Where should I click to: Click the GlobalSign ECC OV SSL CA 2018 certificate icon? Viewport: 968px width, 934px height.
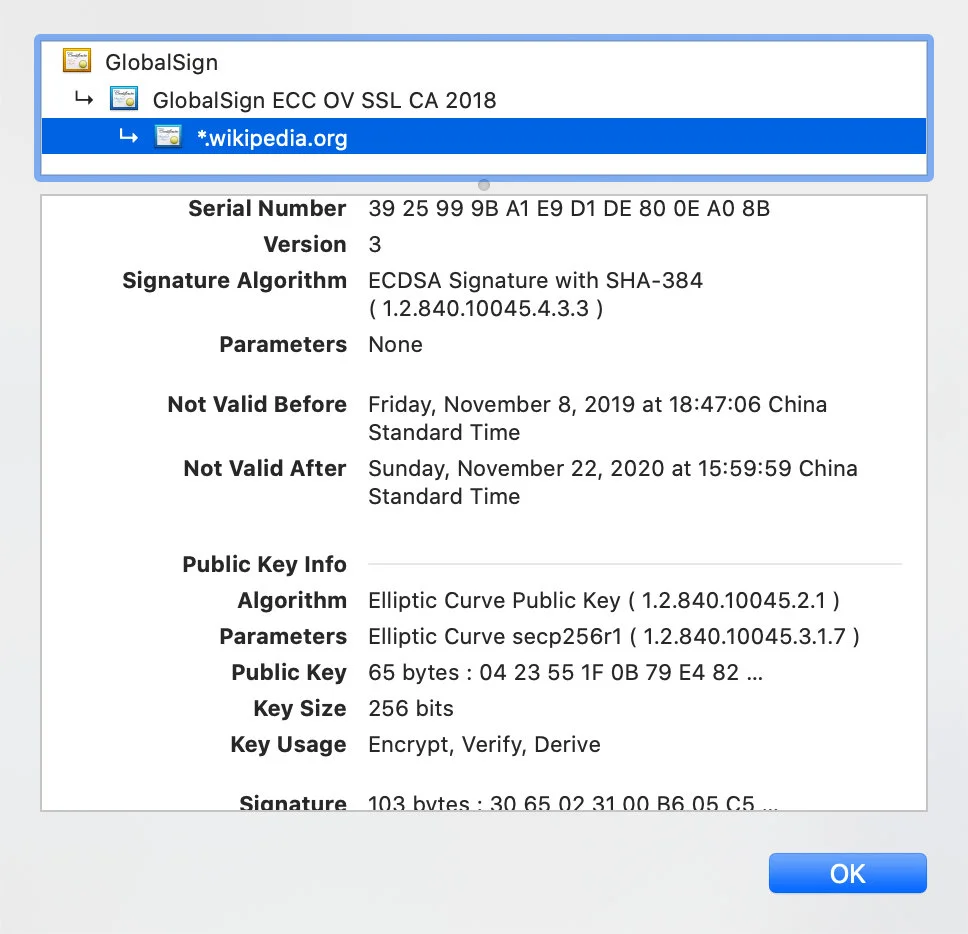123,98
